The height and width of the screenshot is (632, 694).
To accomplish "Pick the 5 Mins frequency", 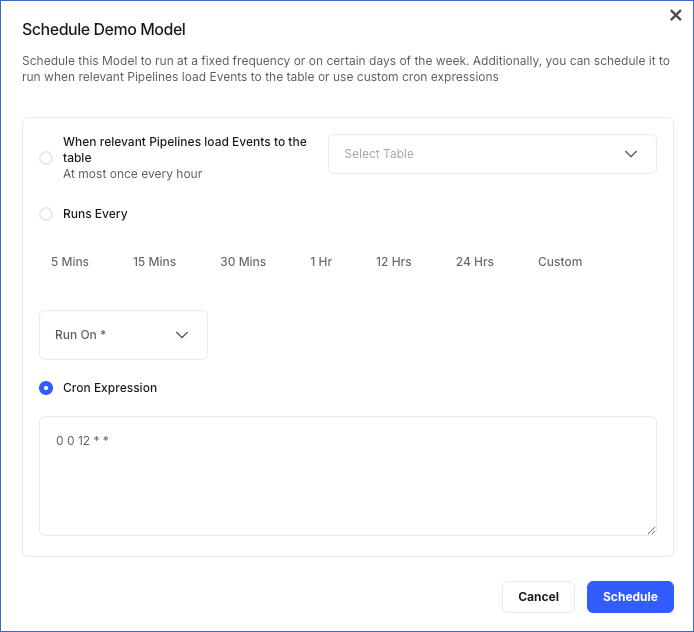I will click(x=70, y=262).
